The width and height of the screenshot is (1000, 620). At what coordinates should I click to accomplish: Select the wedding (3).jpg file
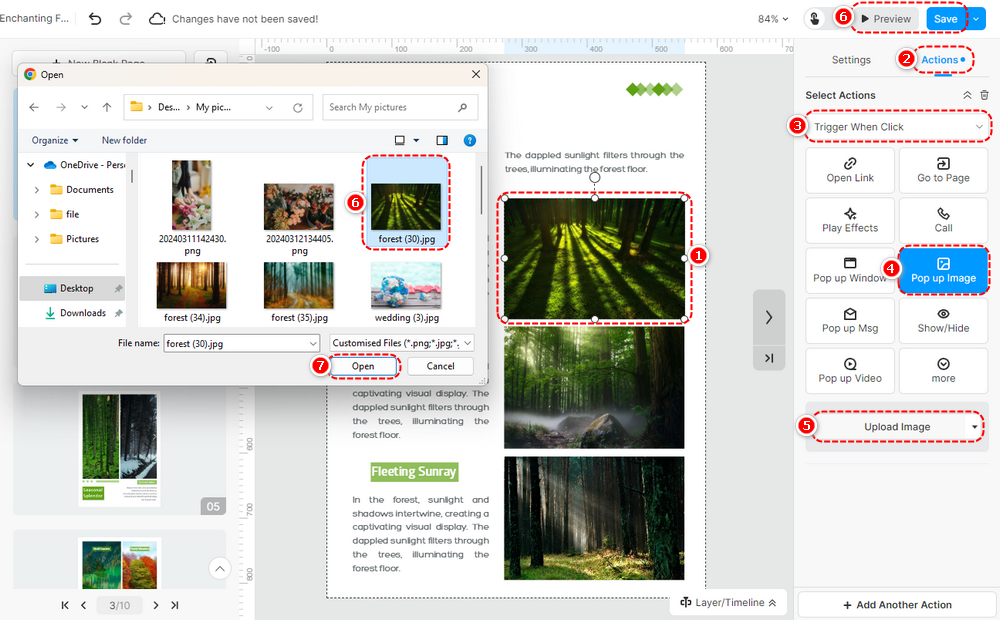(x=406, y=292)
